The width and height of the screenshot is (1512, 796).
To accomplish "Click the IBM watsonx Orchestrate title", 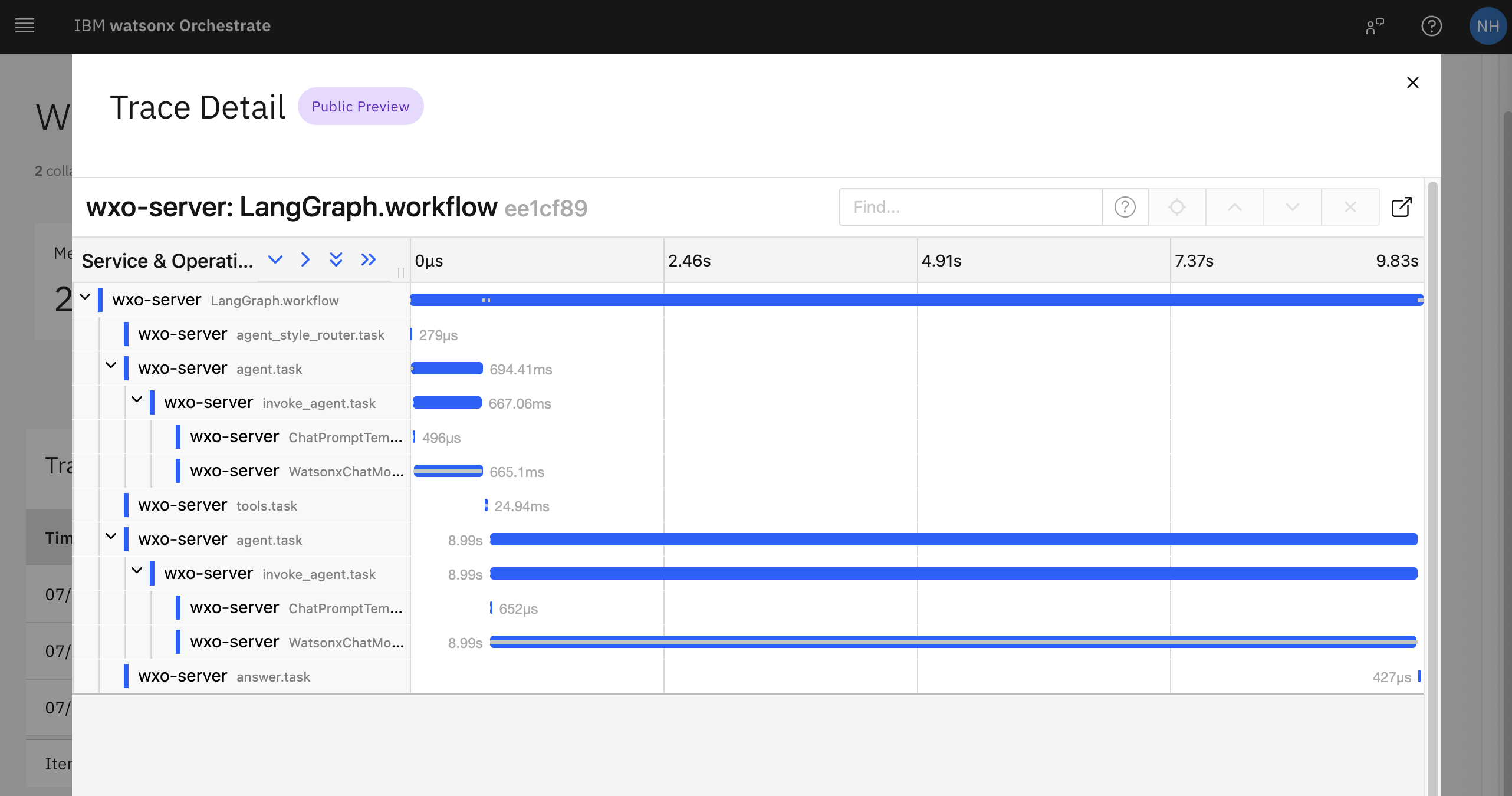I will click(172, 26).
